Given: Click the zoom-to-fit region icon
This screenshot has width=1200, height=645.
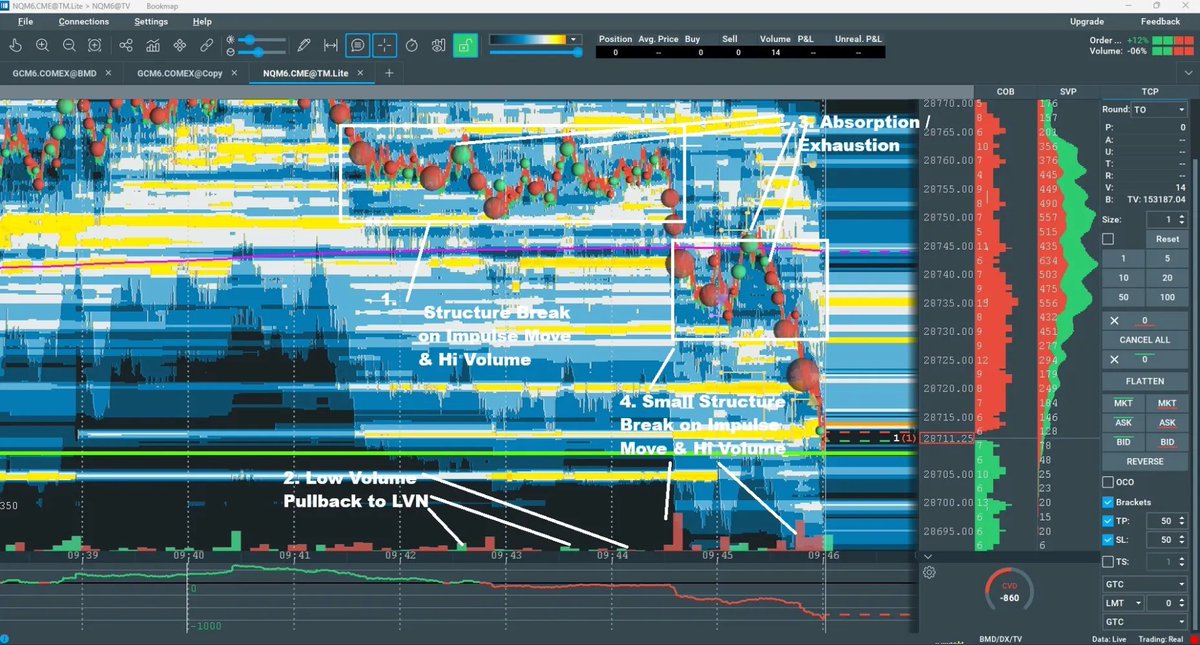Looking at the screenshot, I should tap(95, 45).
